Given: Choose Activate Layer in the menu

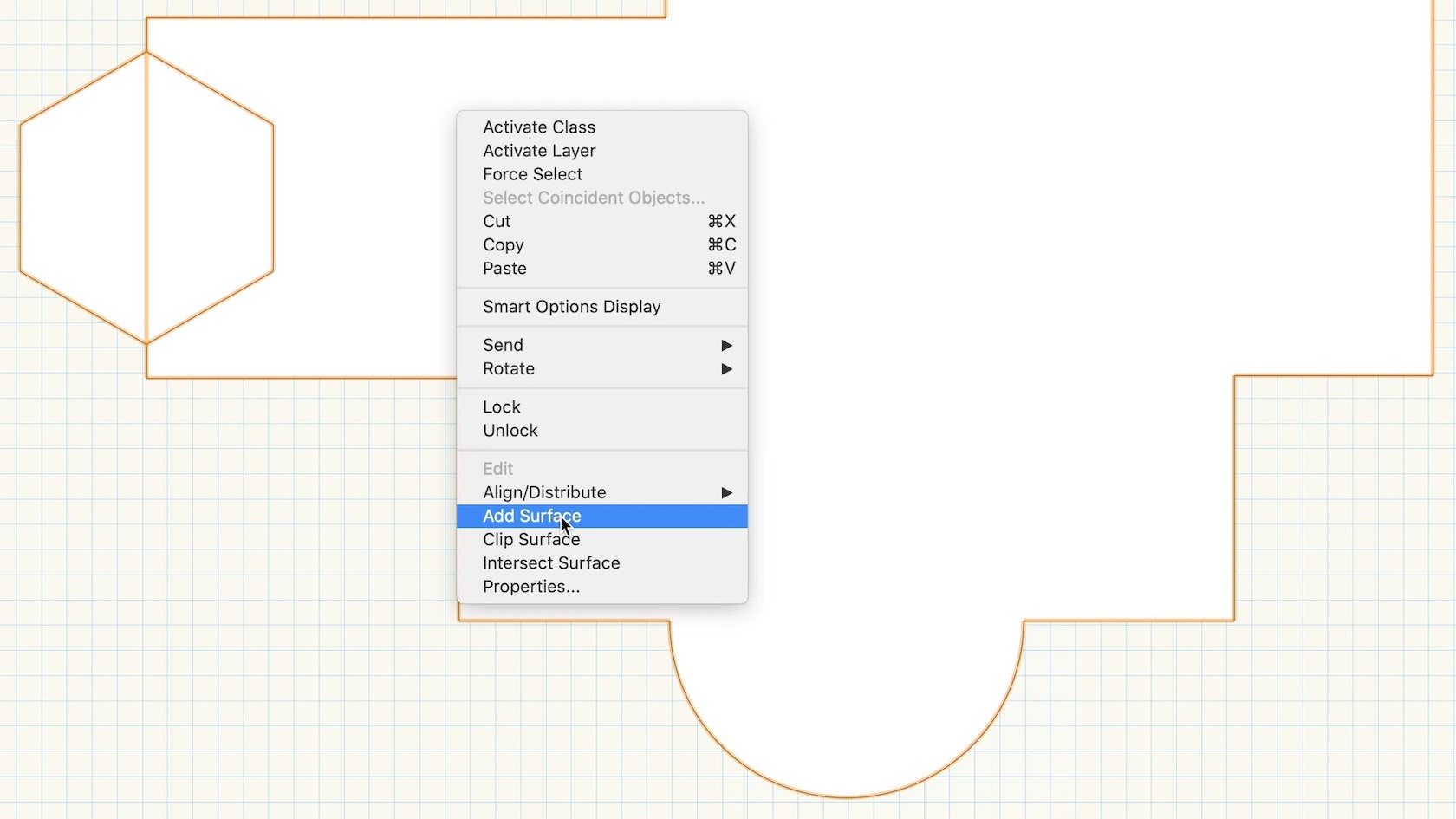Looking at the screenshot, I should (x=601, y=151).
